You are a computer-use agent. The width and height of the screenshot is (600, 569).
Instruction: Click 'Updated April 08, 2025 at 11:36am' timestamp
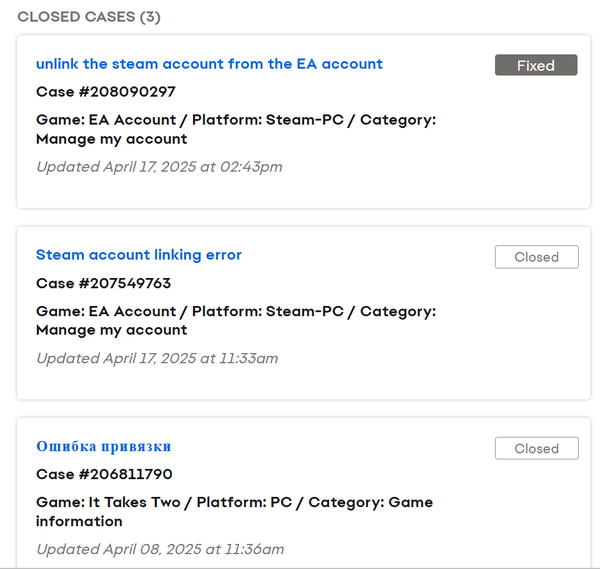coord(160,549)
